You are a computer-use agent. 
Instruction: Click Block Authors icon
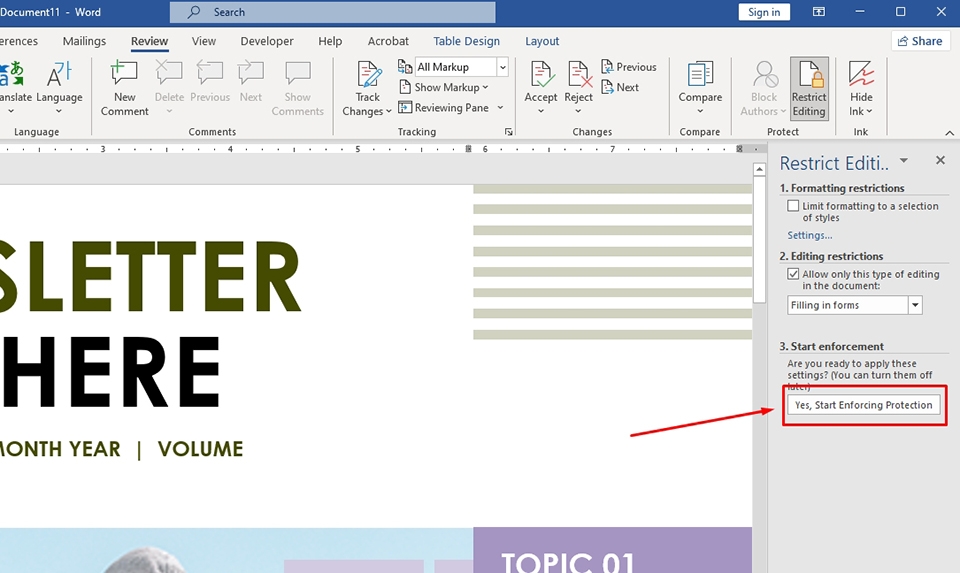[765, 75]
